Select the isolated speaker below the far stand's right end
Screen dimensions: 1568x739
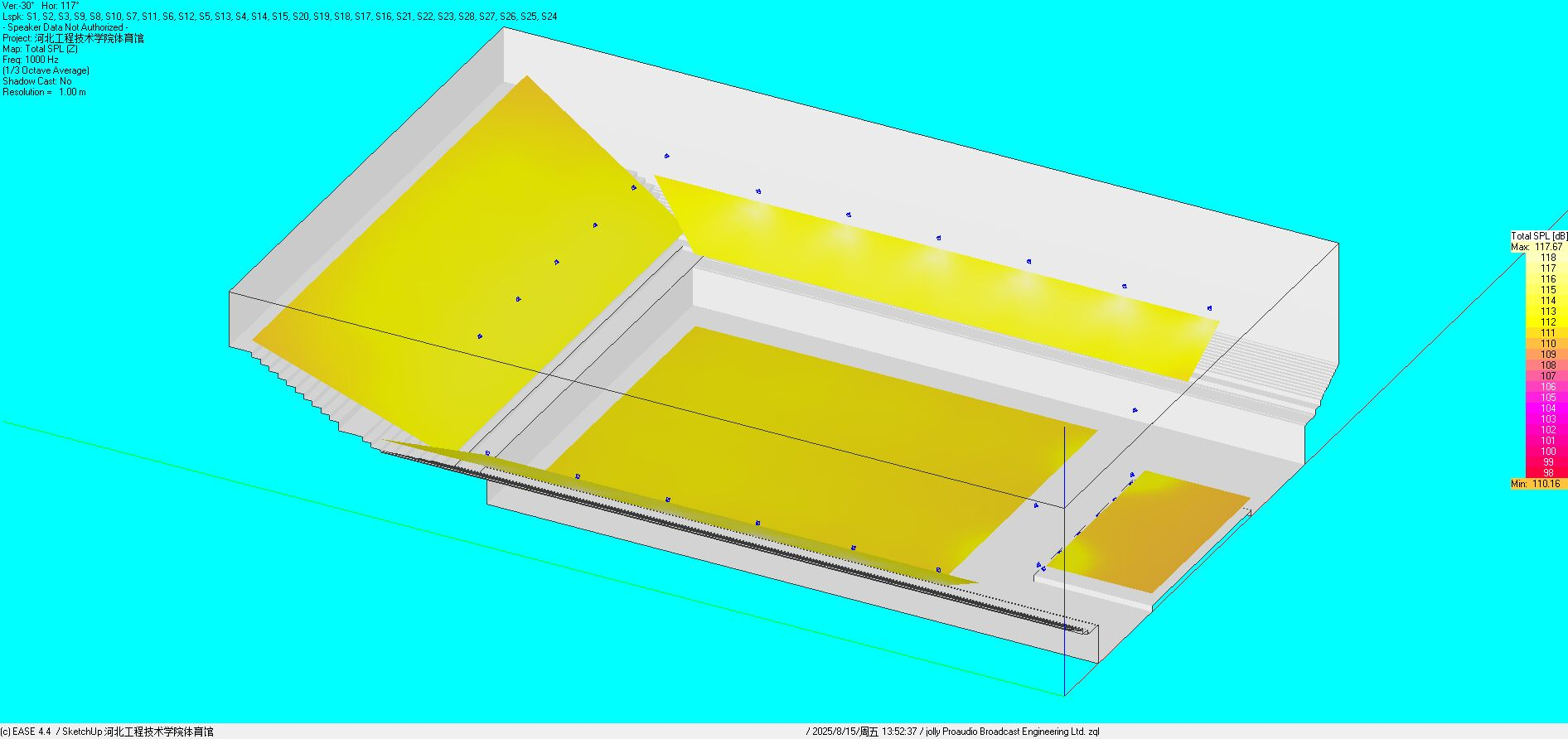(x=1135, y=409)
